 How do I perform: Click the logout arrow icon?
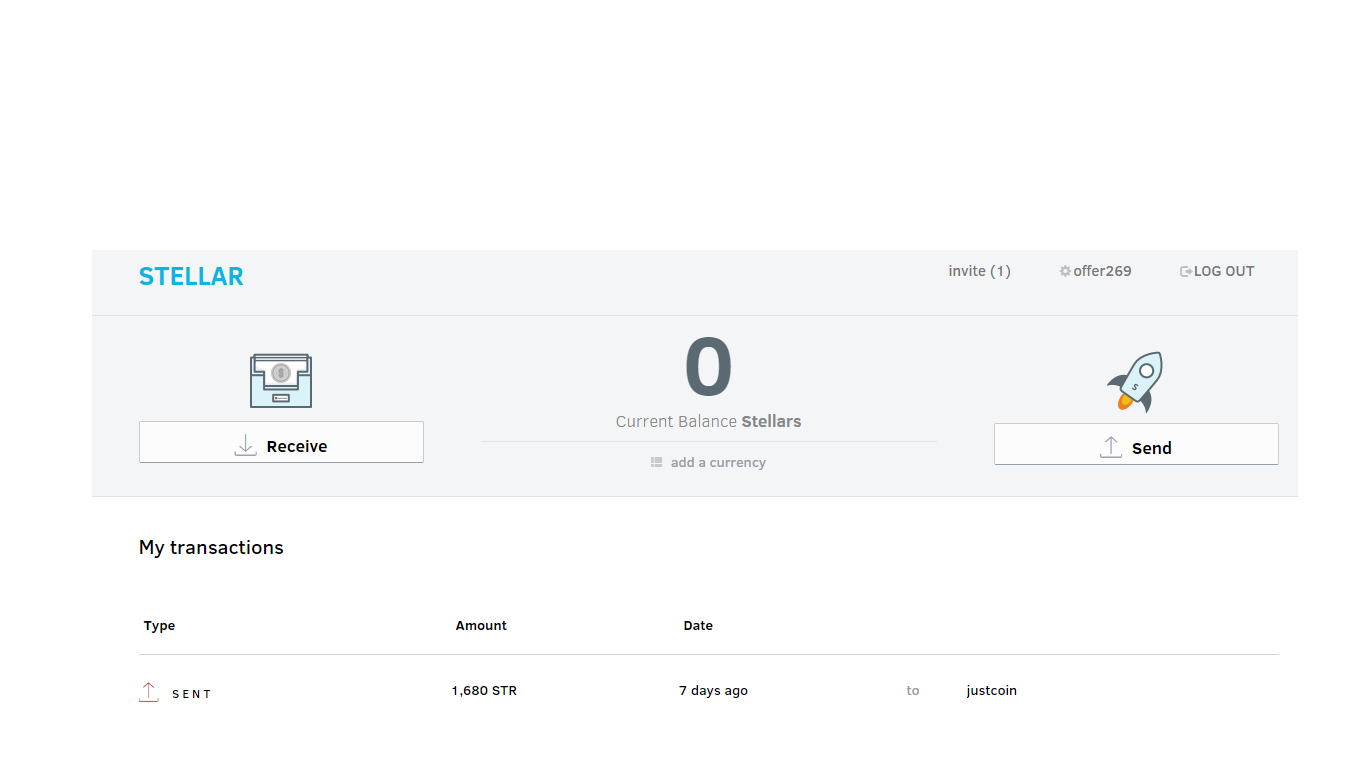pyautogui.click(x=1186, y=271)
